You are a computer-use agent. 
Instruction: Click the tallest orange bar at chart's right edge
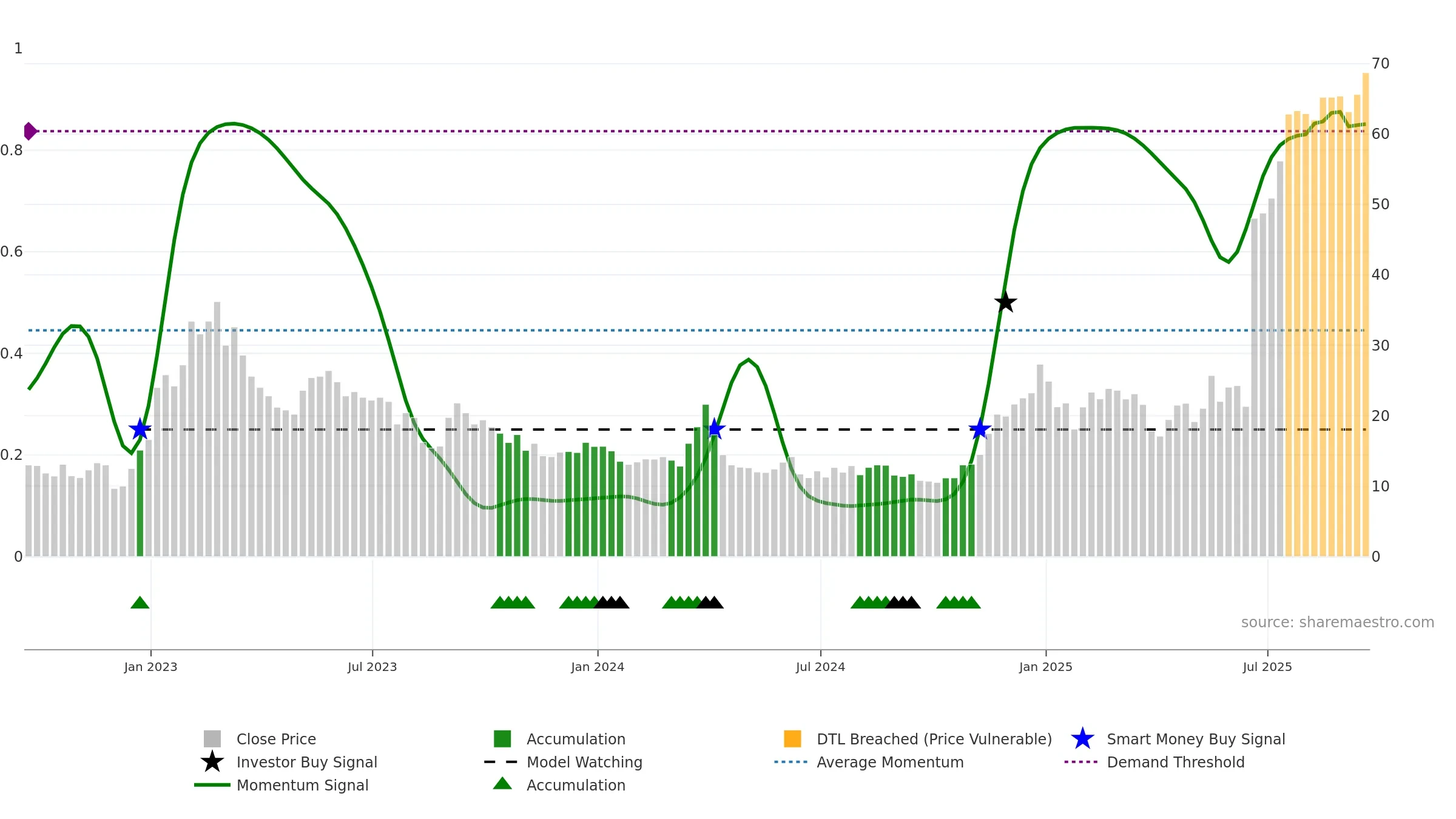[x=1366, y=314]
